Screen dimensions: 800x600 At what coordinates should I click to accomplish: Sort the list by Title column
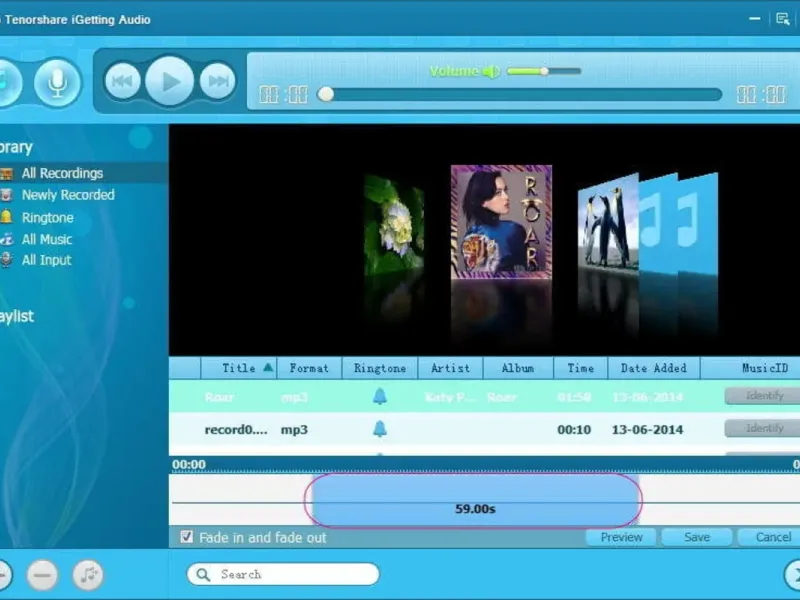click(x=239, y=368)
